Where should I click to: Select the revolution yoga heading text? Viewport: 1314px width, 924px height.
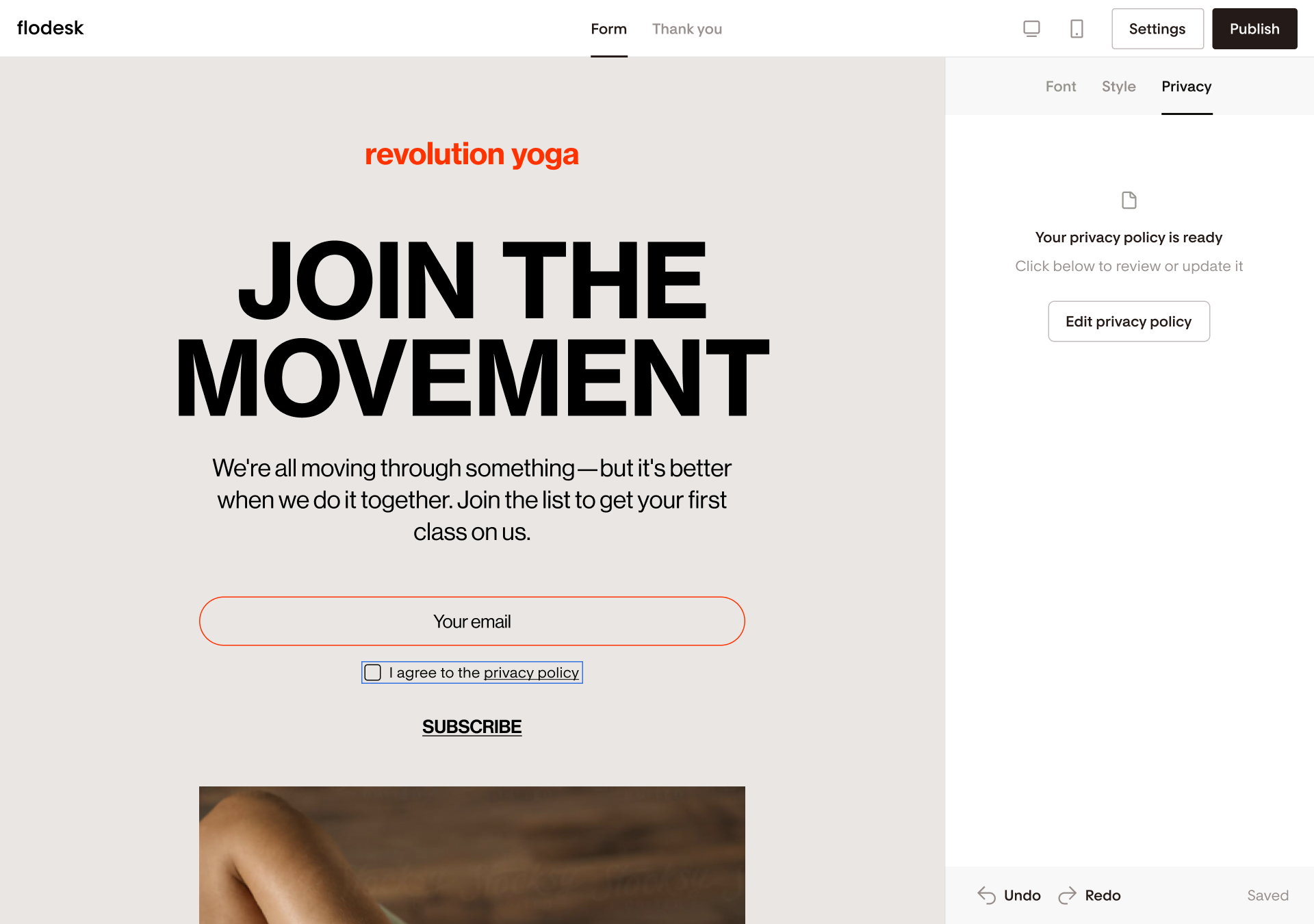click(472, 155)
